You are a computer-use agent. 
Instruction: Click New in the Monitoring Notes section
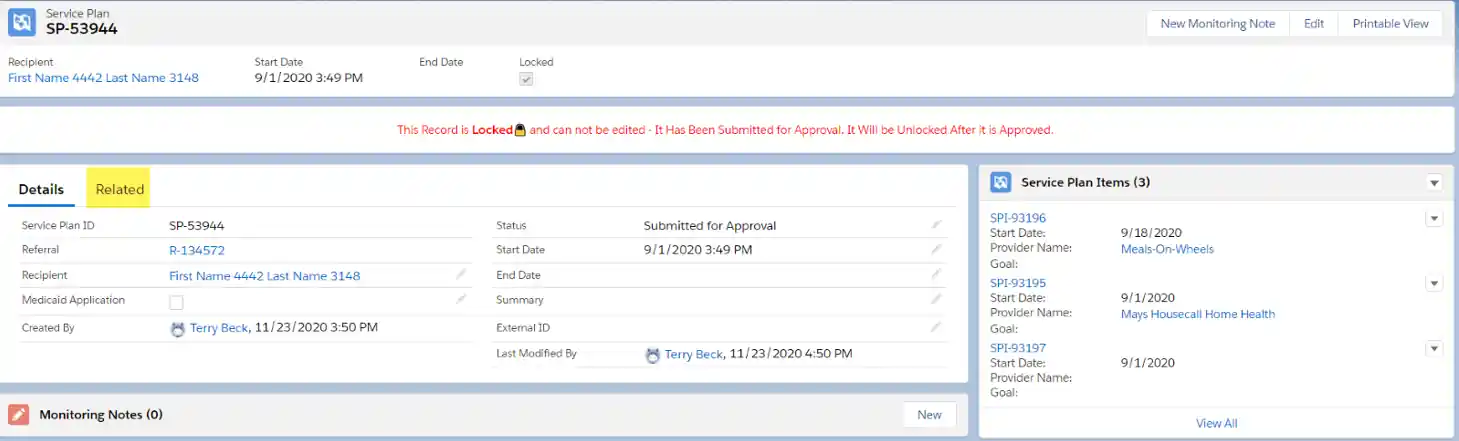(929, 415)
